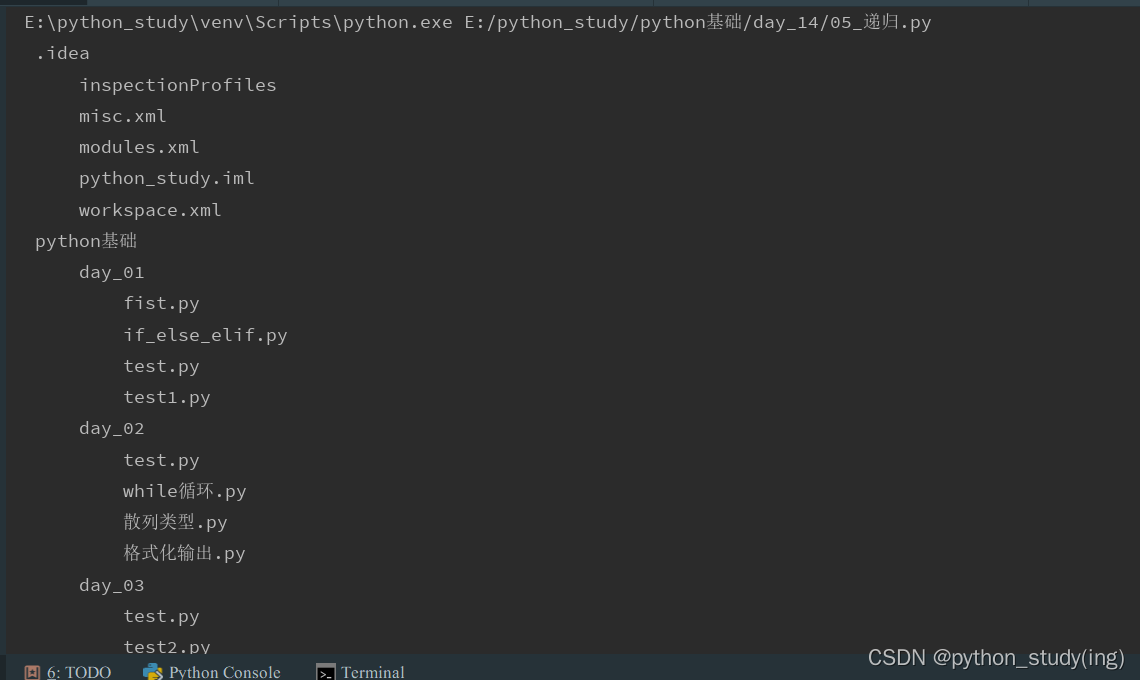Click the while循环.py filename text
This screenshot has width=1140, height=680.
[x=184, y=490]
